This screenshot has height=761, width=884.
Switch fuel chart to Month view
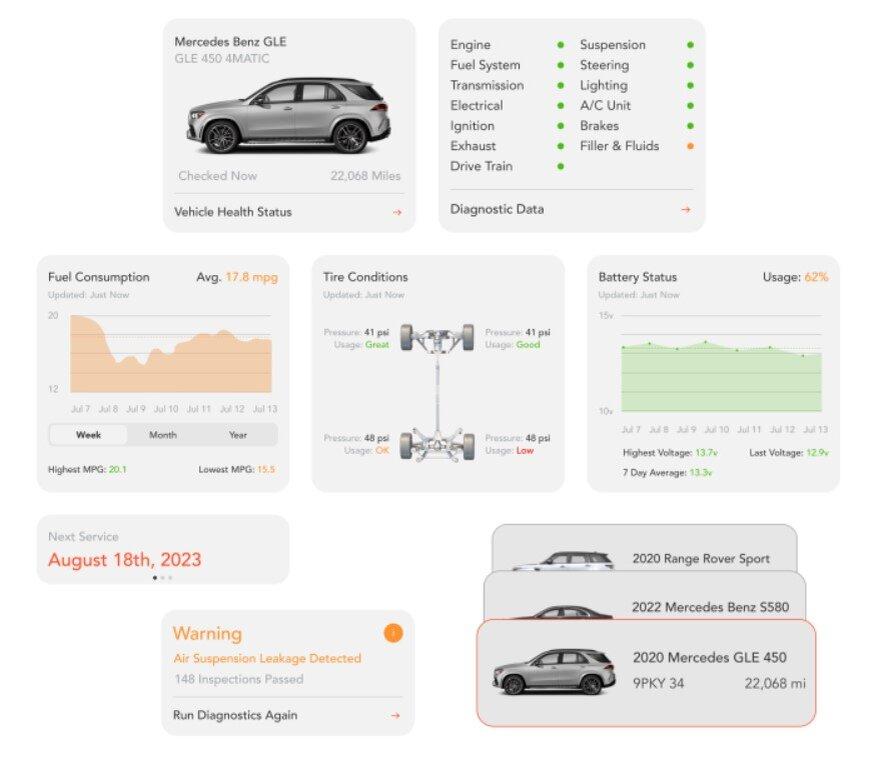pyautogui.click(x=163, y=435)
